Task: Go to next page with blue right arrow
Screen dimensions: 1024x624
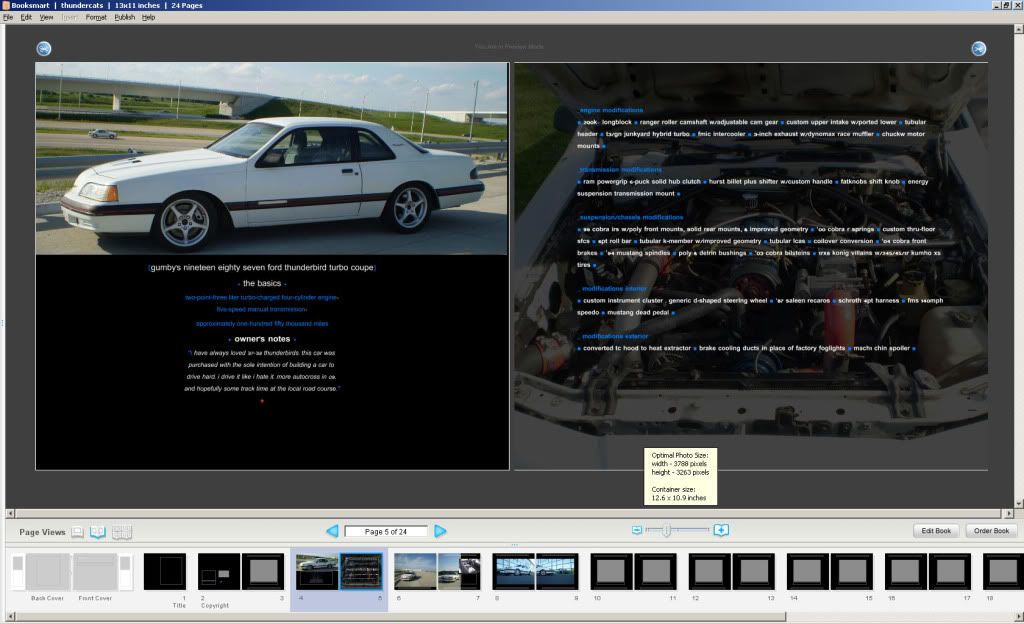Action: (440, 531)
